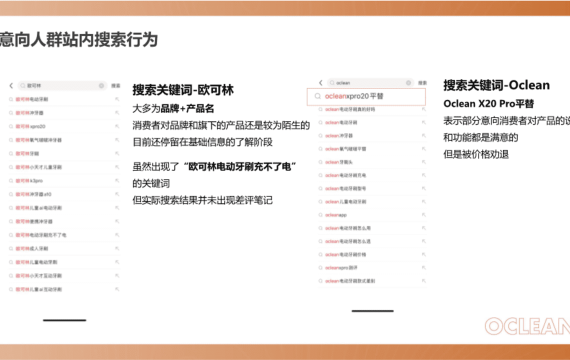Tap the back arrow beside the oclean search box

(320, 83)
